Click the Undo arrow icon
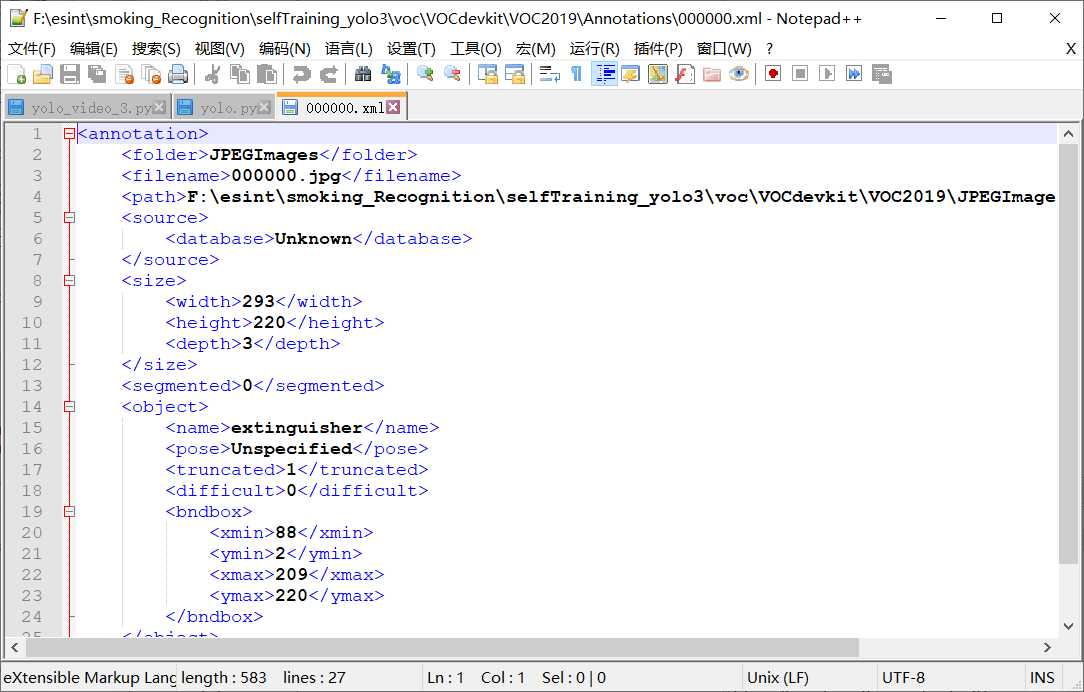This screenshot has width=1084, height=692. coord(301,74)
